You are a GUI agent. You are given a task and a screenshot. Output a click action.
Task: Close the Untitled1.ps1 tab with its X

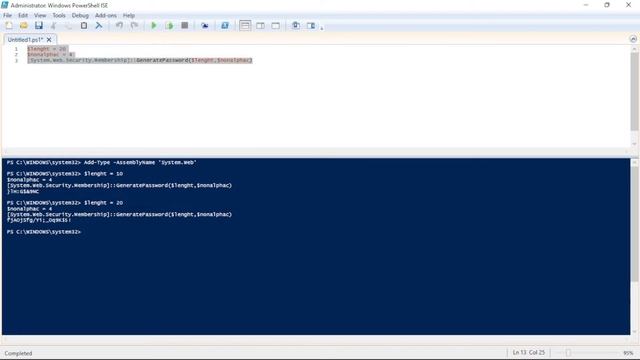click(x=49, y=40)
